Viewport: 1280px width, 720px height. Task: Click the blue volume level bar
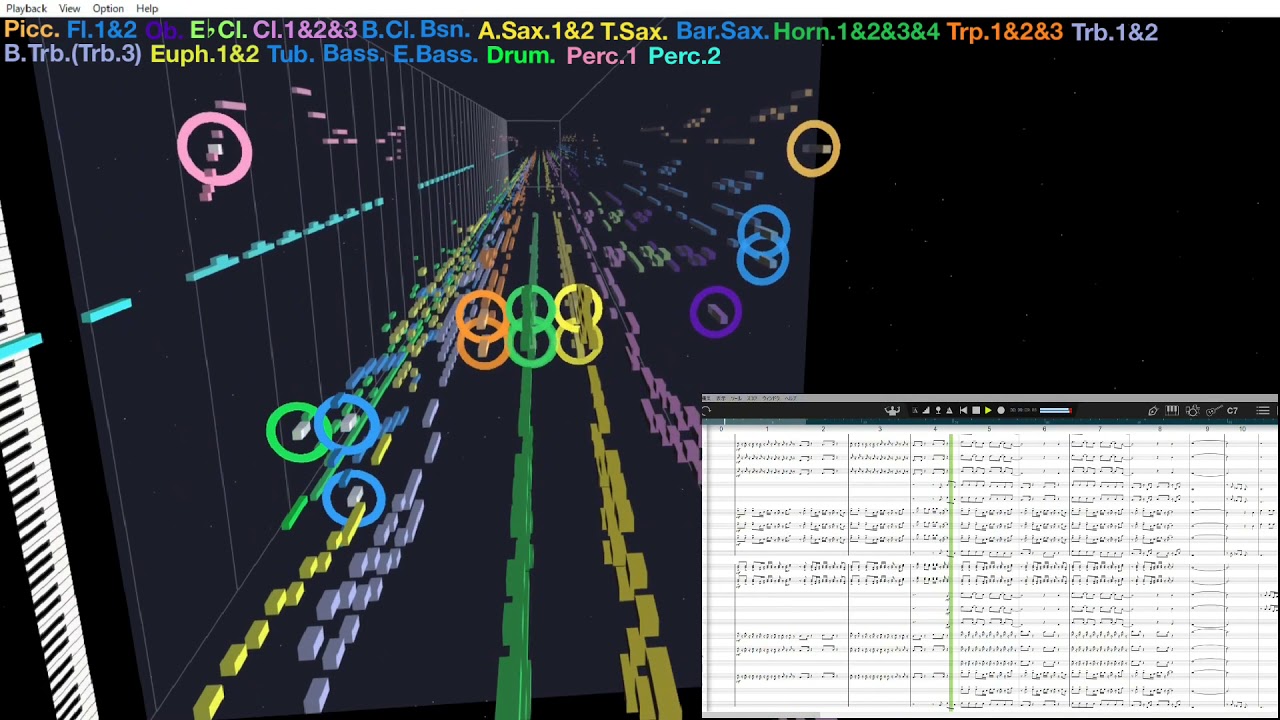pyautogui.click(x=1055, y=410)
